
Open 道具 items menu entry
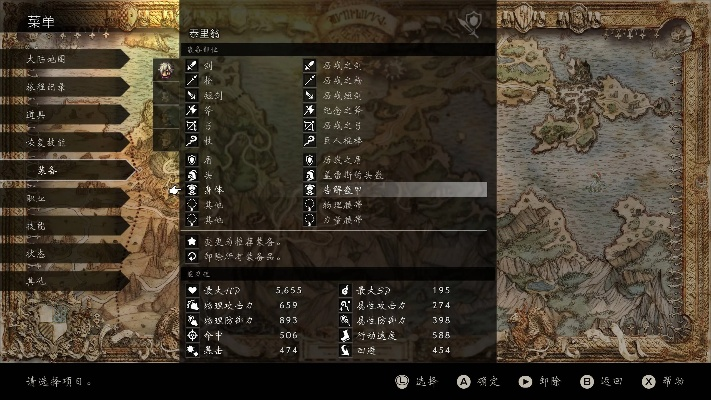coord(65,115)
